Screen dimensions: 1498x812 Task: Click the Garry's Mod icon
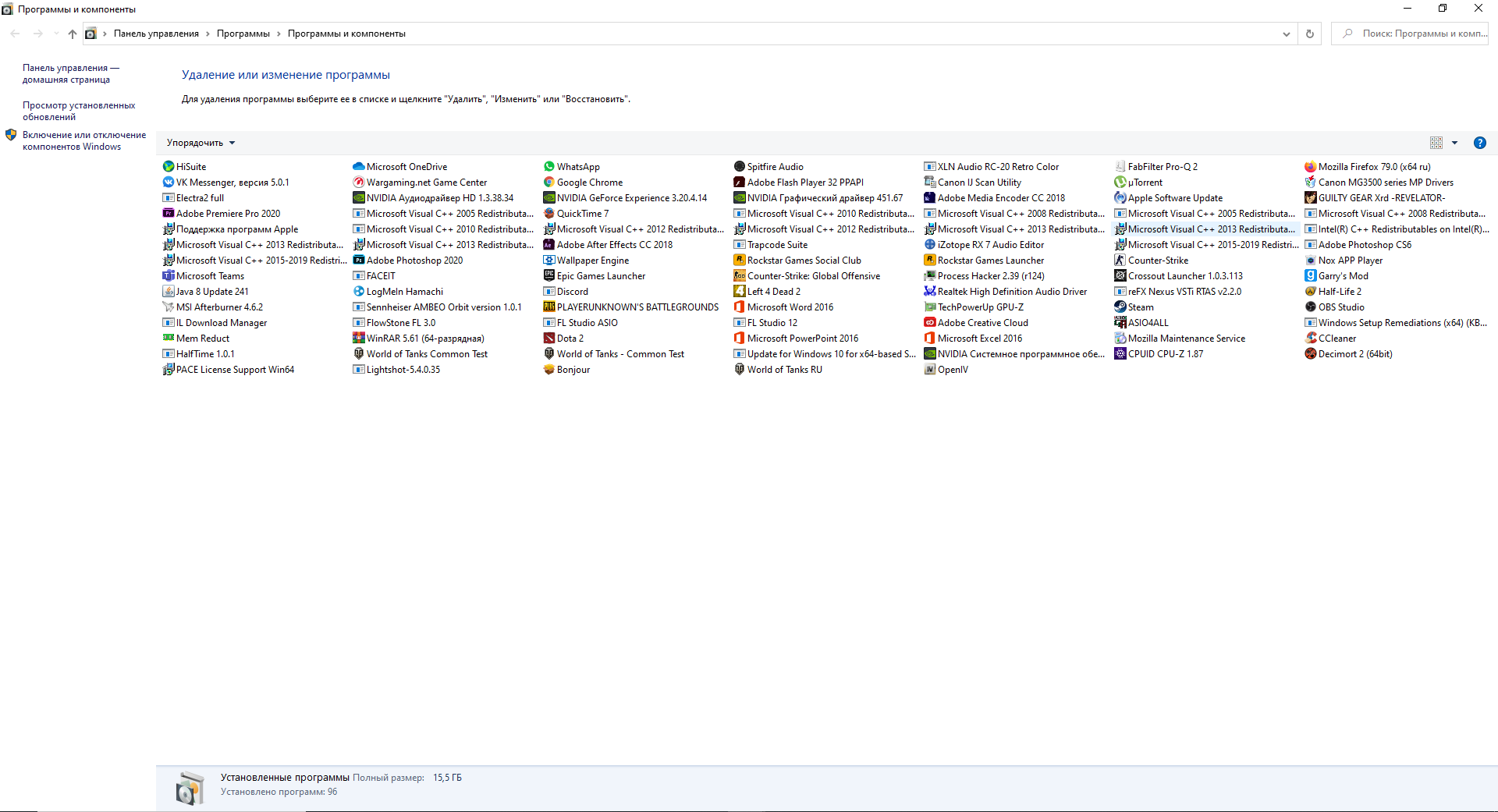1311,275
